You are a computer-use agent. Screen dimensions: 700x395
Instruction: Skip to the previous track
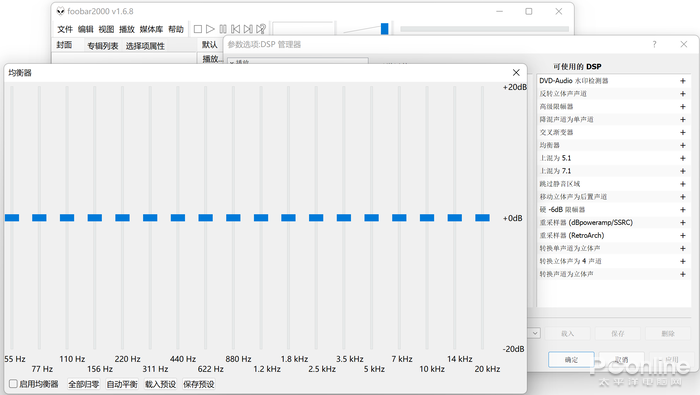tap(236, 29)
